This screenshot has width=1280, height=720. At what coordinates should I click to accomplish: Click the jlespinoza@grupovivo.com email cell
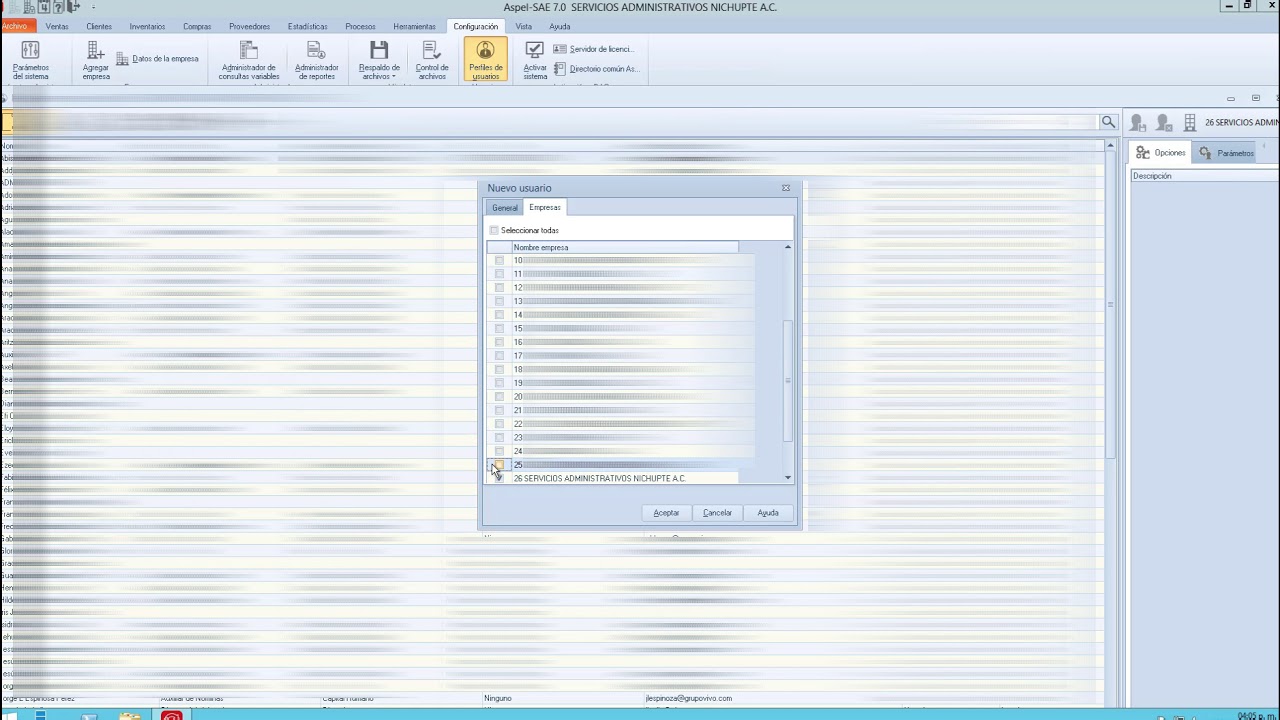[x=689, y=698]
